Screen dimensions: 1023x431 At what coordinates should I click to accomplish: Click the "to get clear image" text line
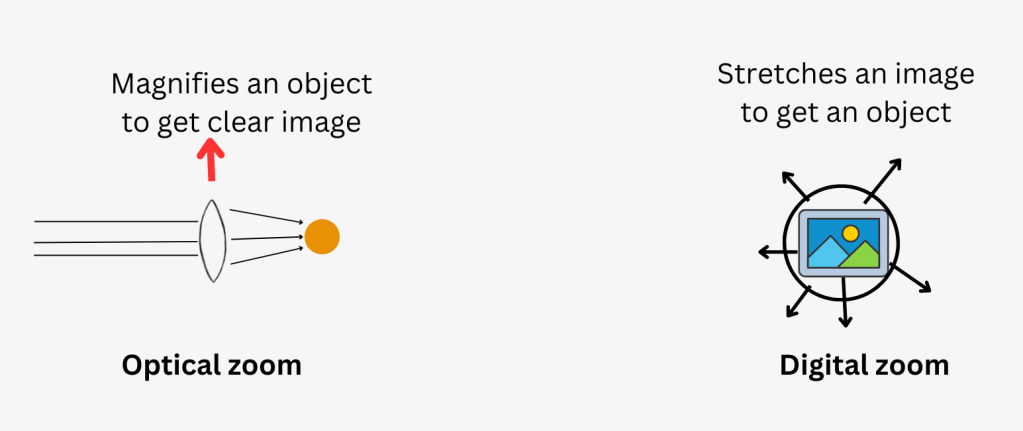tap(241, 120)
